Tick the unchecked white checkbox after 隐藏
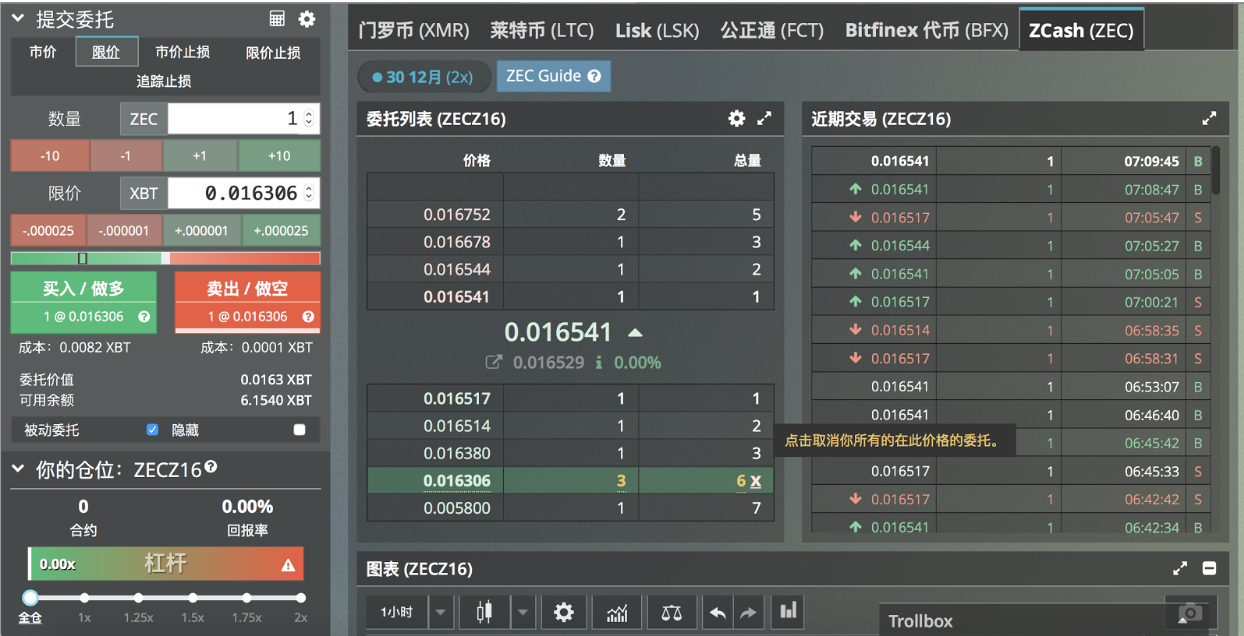Viewport: 1244px width, 636px height. pos(299,430)
